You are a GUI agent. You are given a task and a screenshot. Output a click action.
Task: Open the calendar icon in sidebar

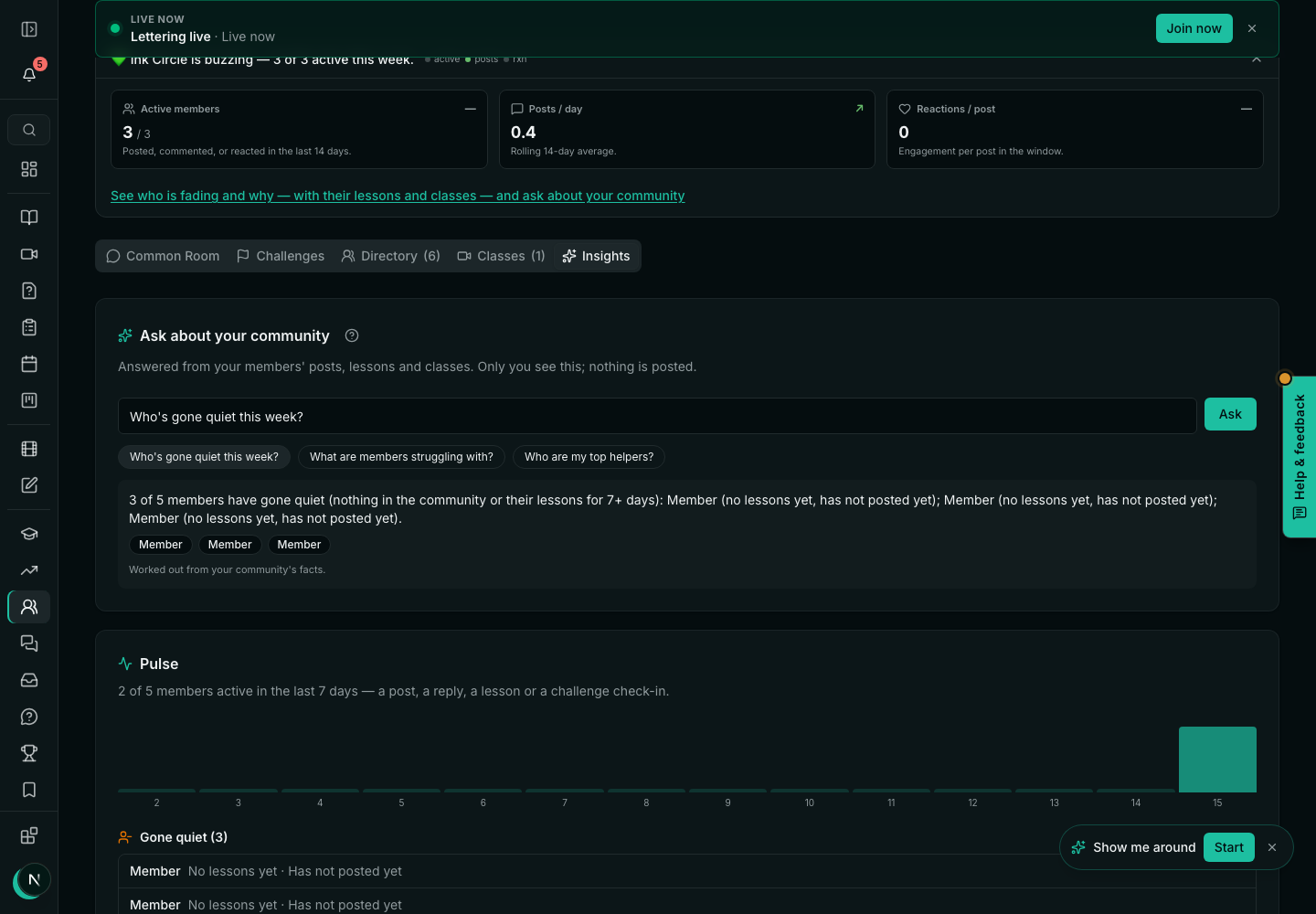(29, 364)
